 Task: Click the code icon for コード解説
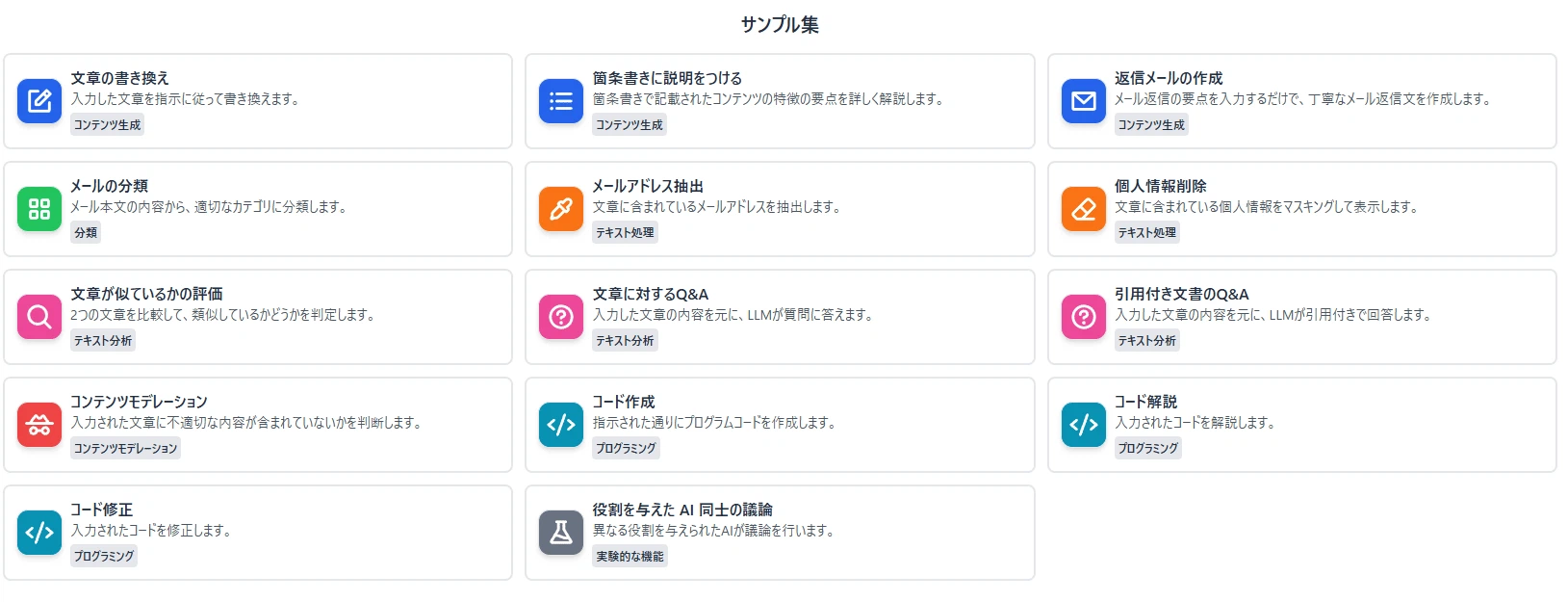(x=1082, y=424)
